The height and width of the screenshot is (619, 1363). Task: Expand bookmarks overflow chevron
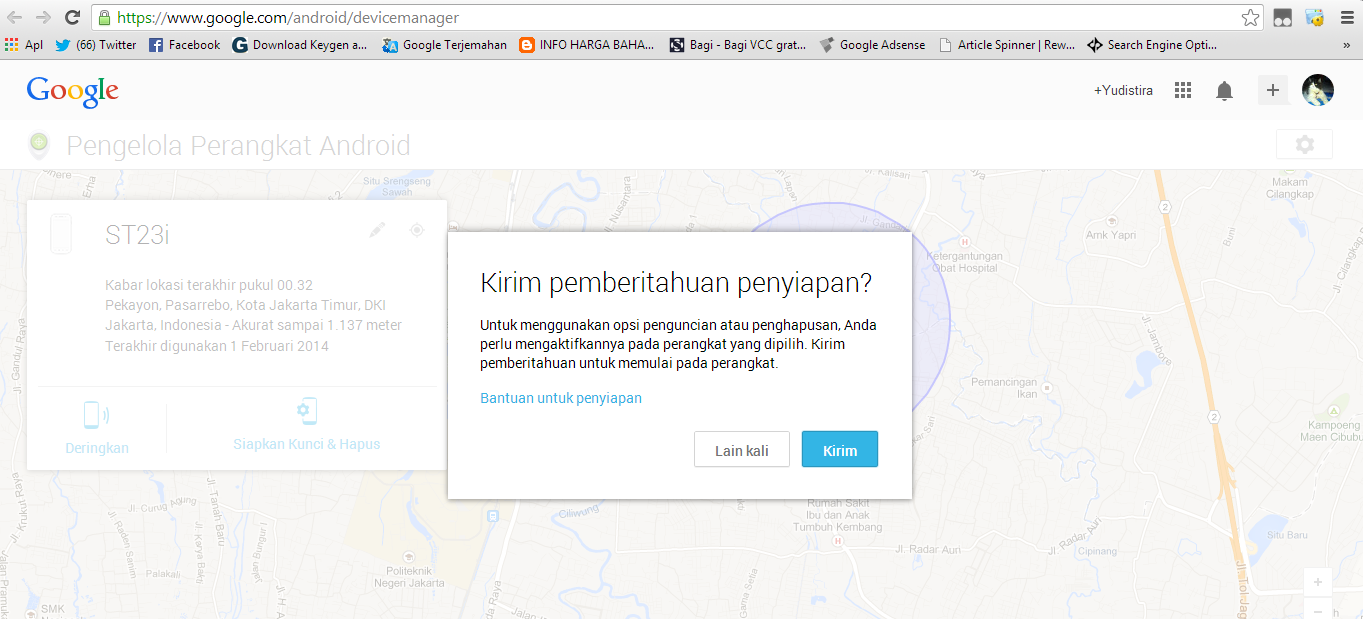coord(1346,45)
